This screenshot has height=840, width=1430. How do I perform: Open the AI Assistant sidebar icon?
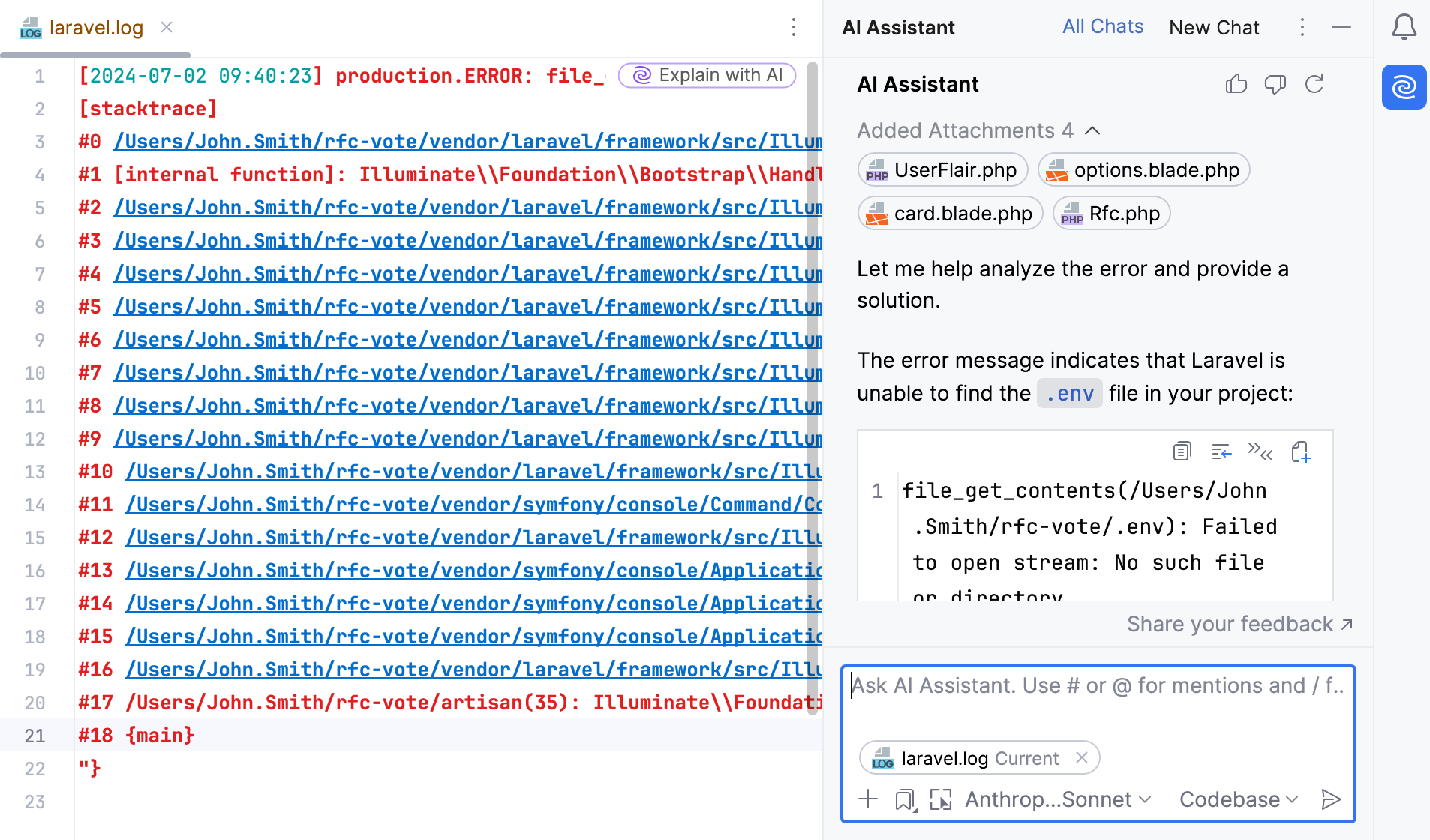pos(1403,87)
